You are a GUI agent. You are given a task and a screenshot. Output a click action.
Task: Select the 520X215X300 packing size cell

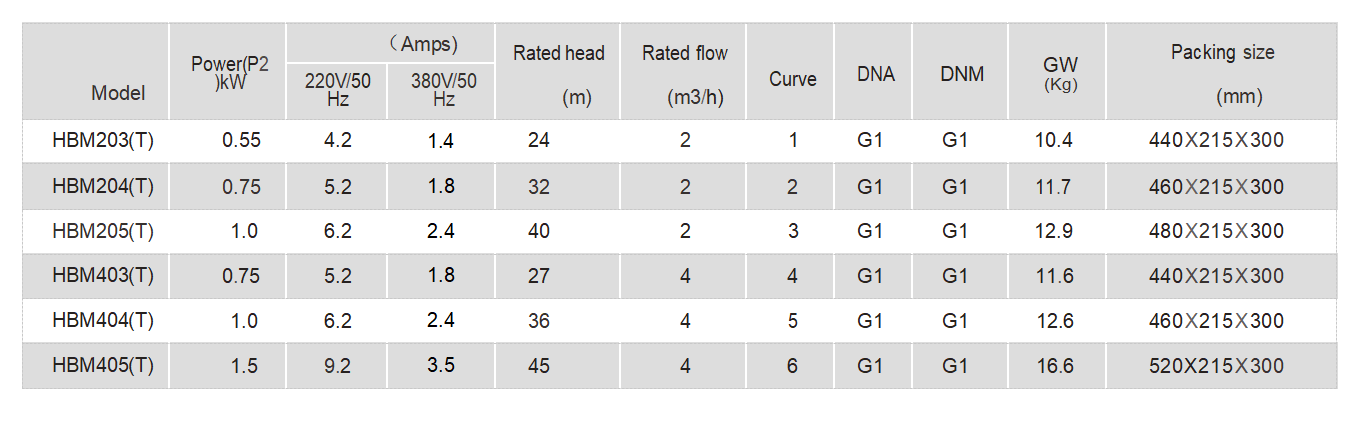point(1216,366)
